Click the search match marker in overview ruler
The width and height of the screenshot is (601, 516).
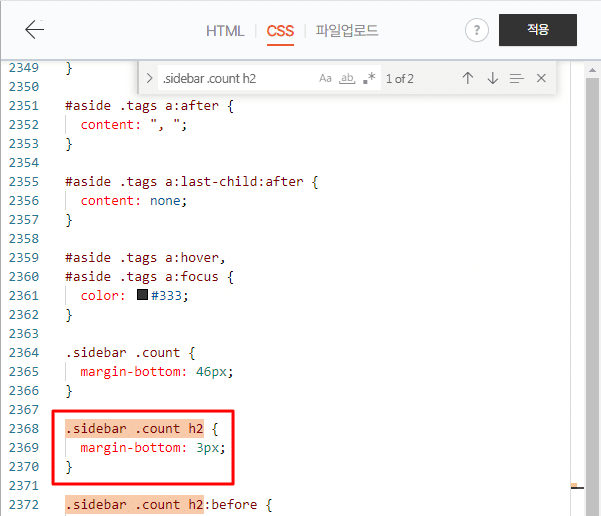click(574, 486)
